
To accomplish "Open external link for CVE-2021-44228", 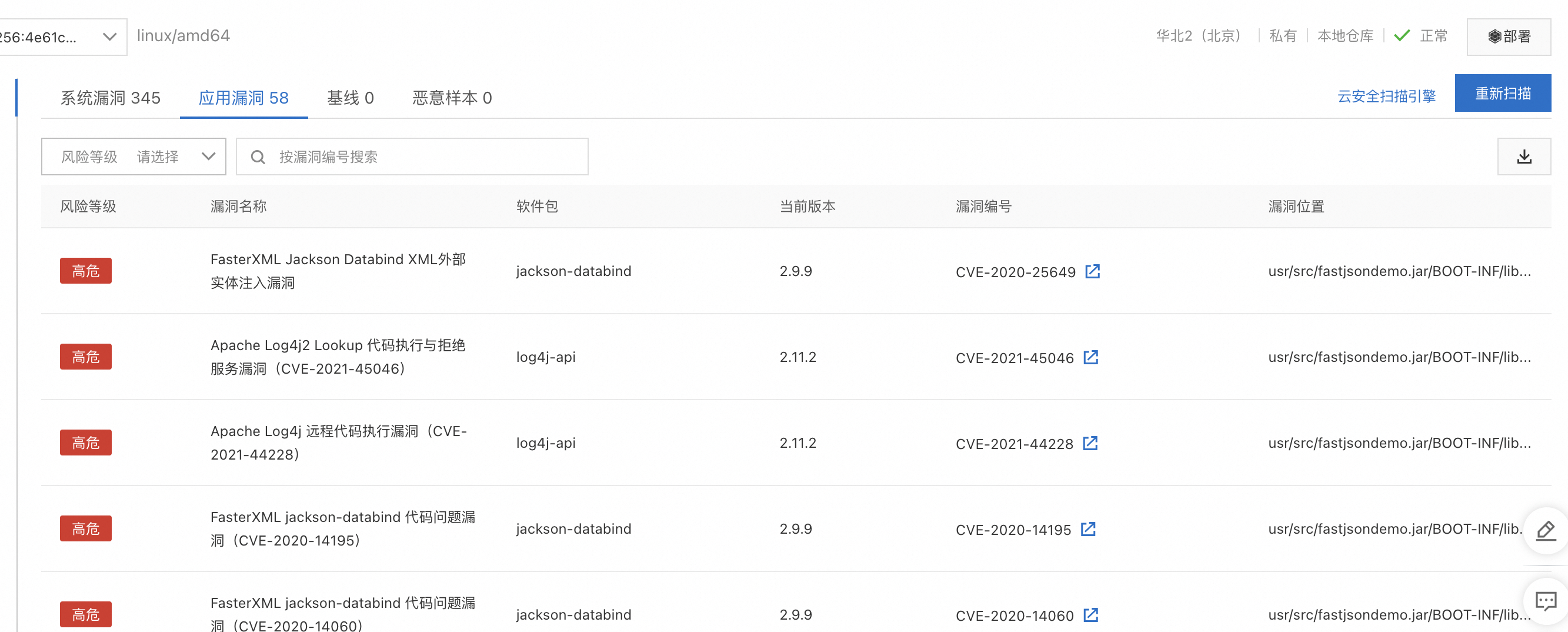I will [x=1090, y=443].
